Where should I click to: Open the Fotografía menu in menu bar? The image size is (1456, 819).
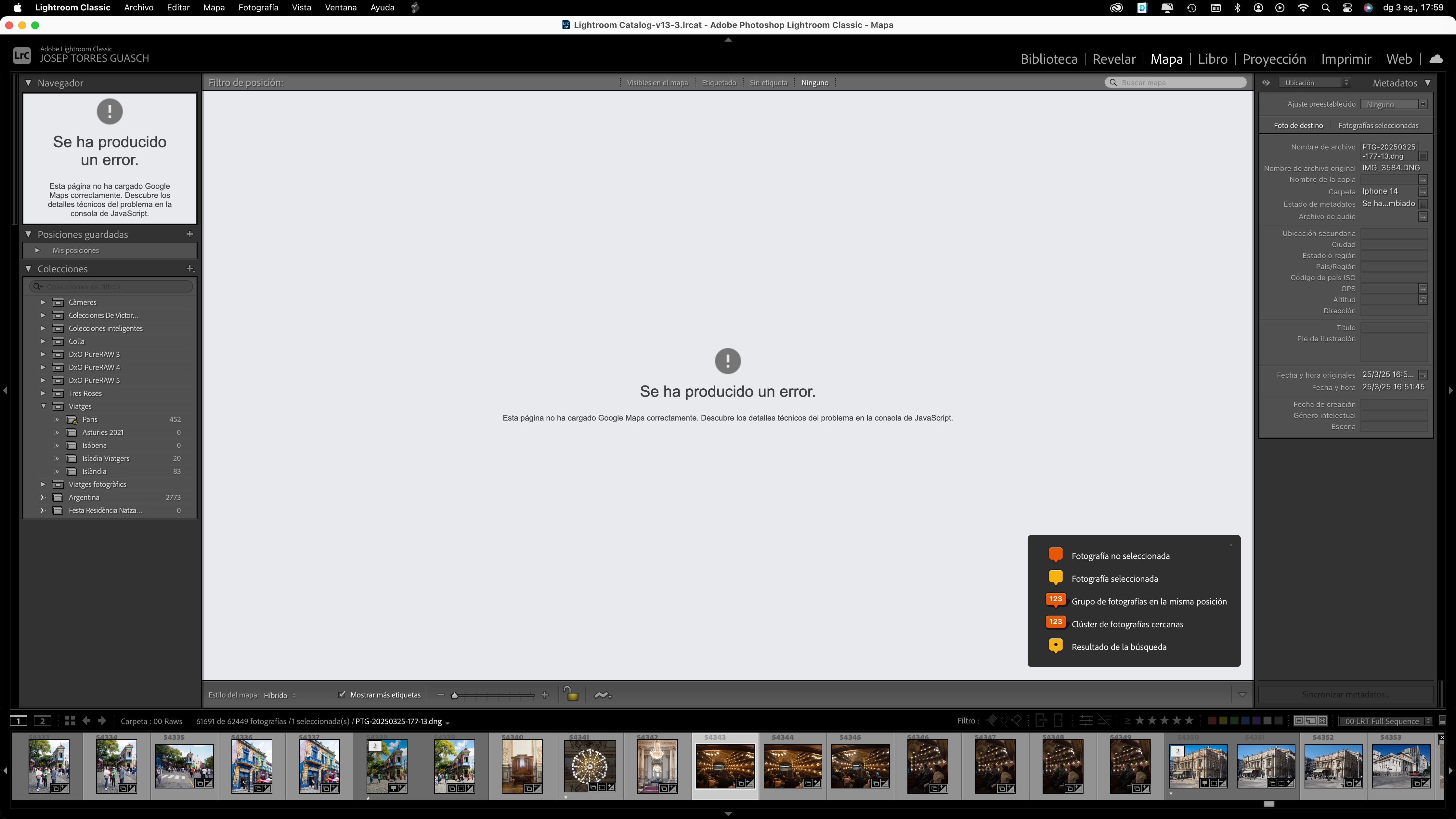[x=258, y=8]
